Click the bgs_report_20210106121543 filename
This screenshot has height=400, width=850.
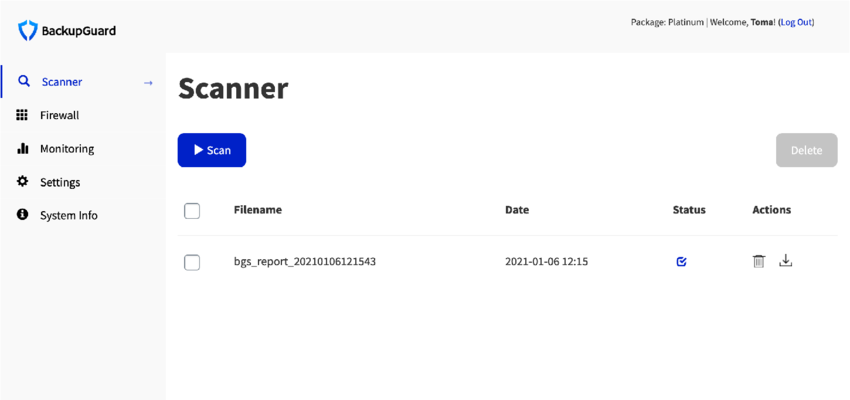point(305,262)
